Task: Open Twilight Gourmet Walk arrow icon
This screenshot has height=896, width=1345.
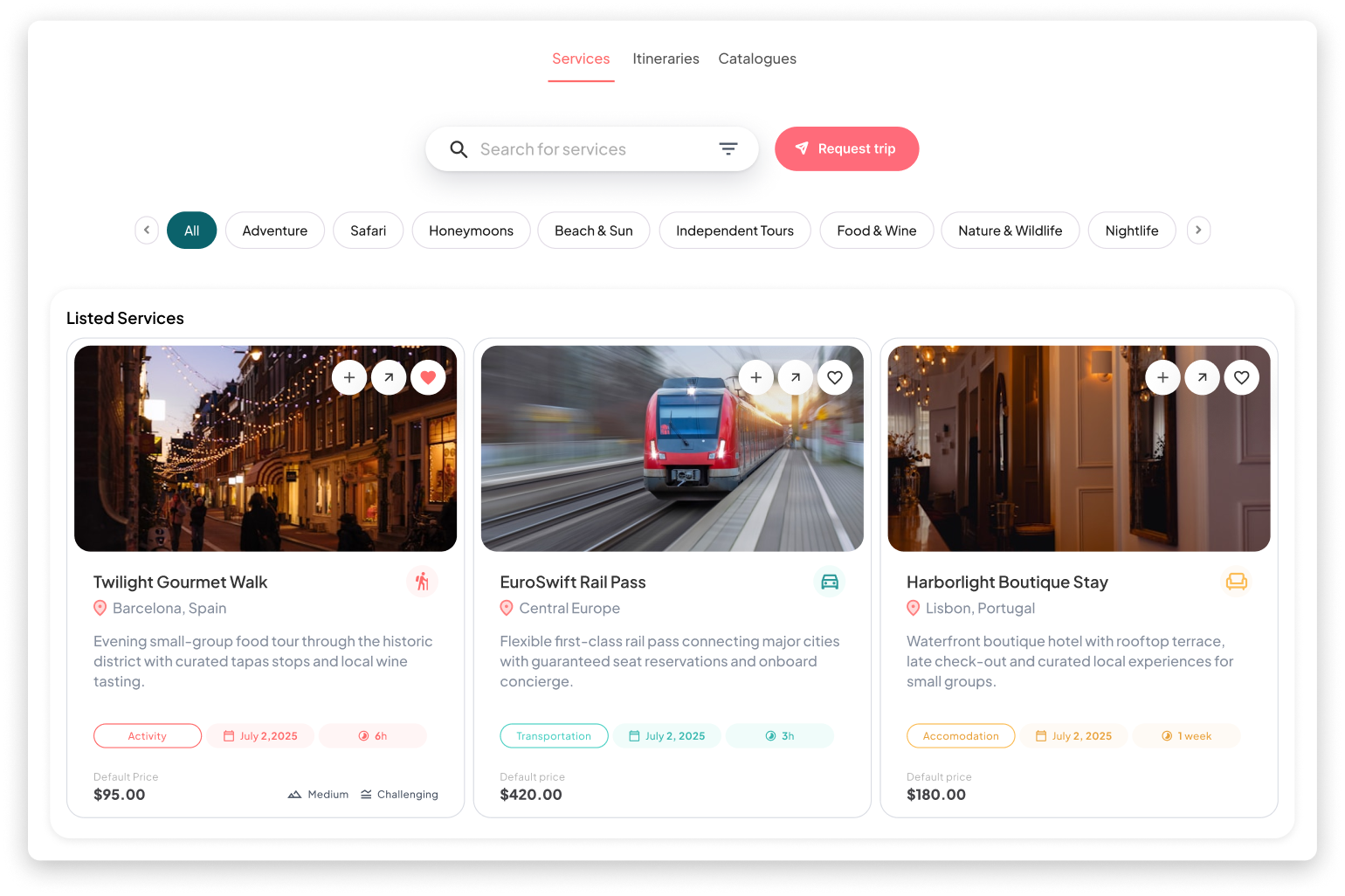Action: (x=389, y=377)
